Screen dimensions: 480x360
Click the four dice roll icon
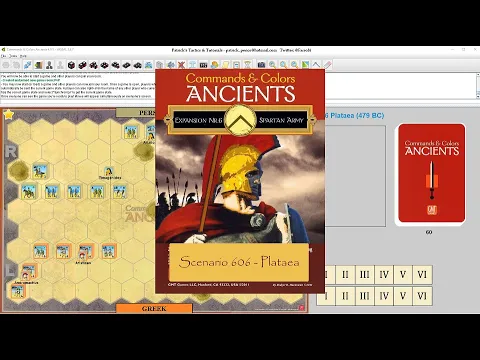click(x=104, y=65)
